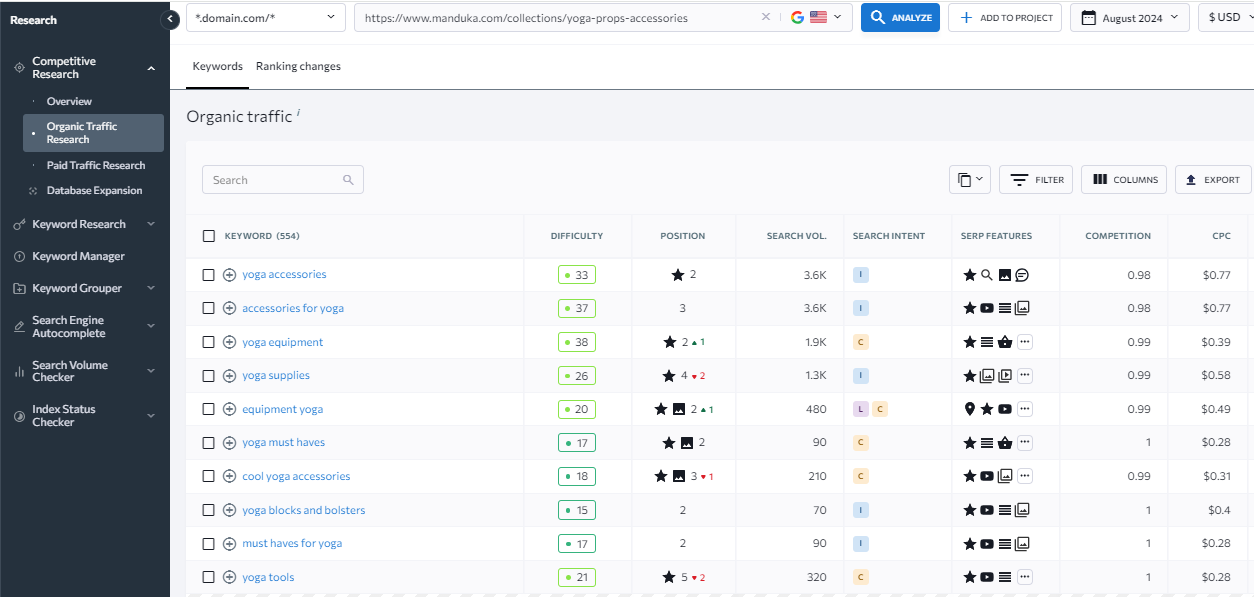Check the box for 'equipment yoga'
The width and height of the screenshot is (1254, 597).
pyautogui.click(x=209, y=409)
